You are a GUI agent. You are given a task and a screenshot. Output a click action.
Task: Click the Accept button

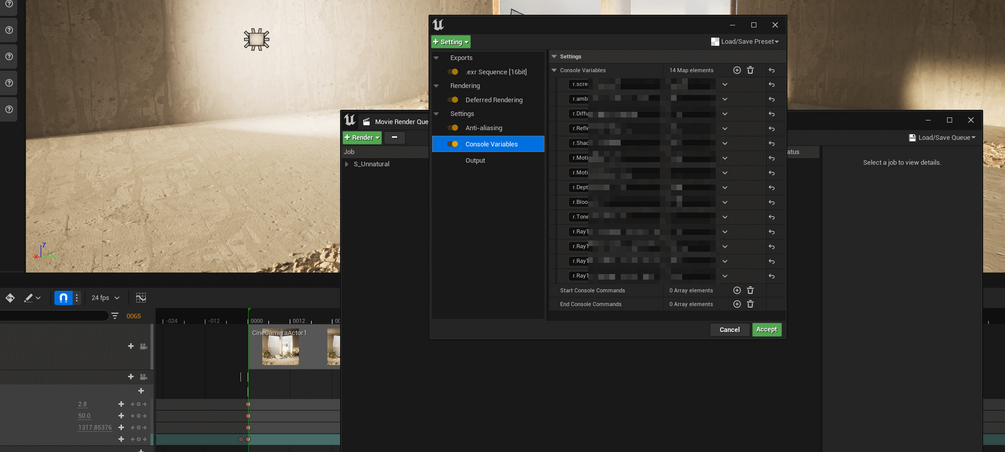767,330
